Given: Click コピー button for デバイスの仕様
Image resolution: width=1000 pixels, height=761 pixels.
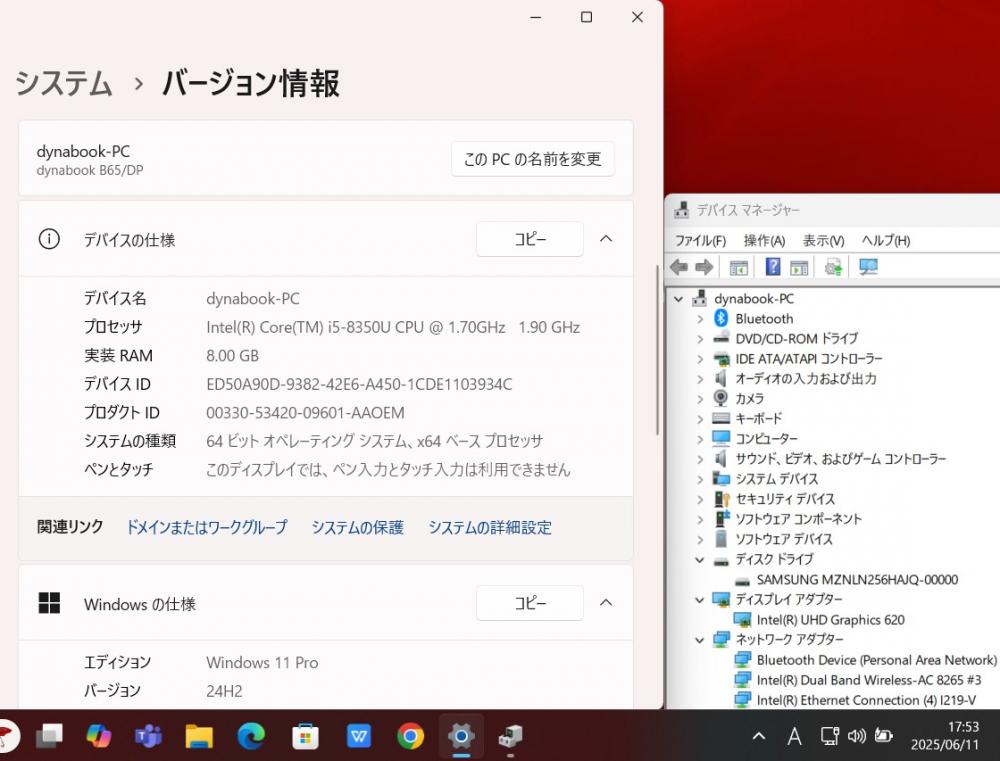Looking at the screenshot, I should pos(530,239).
